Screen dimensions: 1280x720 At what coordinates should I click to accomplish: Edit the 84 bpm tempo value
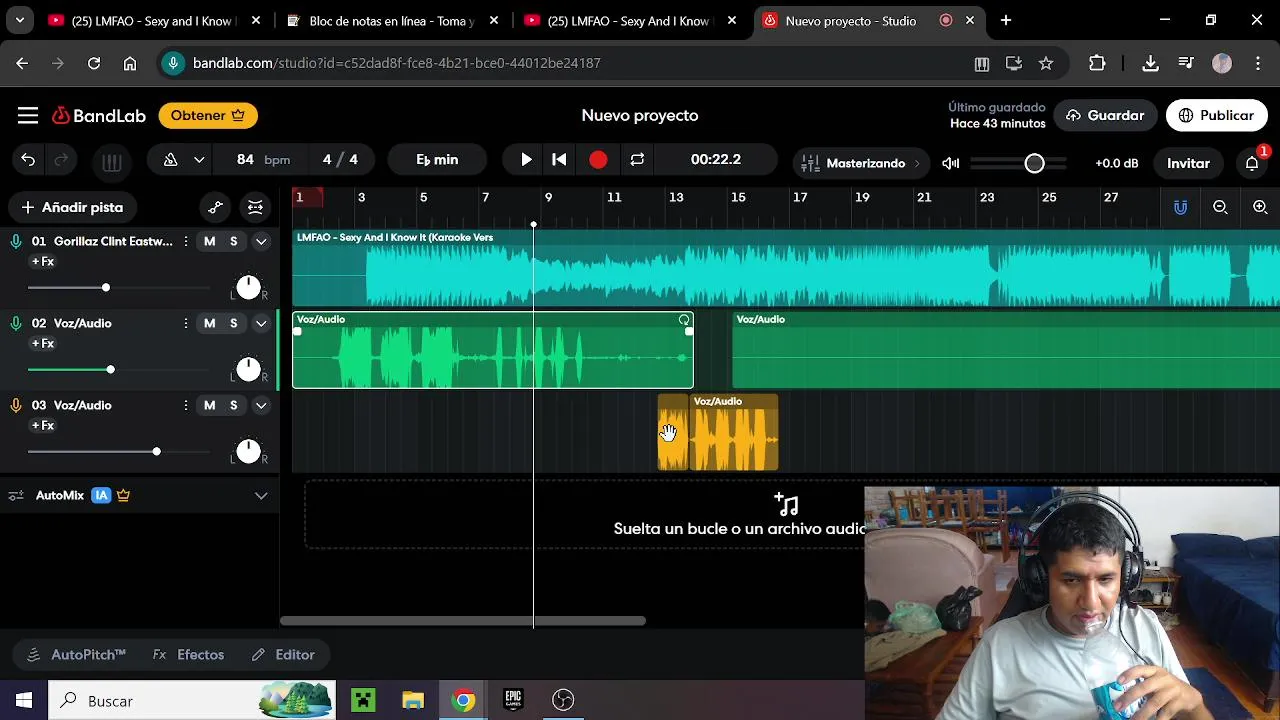pyautogui.click(x=246, y=160)
